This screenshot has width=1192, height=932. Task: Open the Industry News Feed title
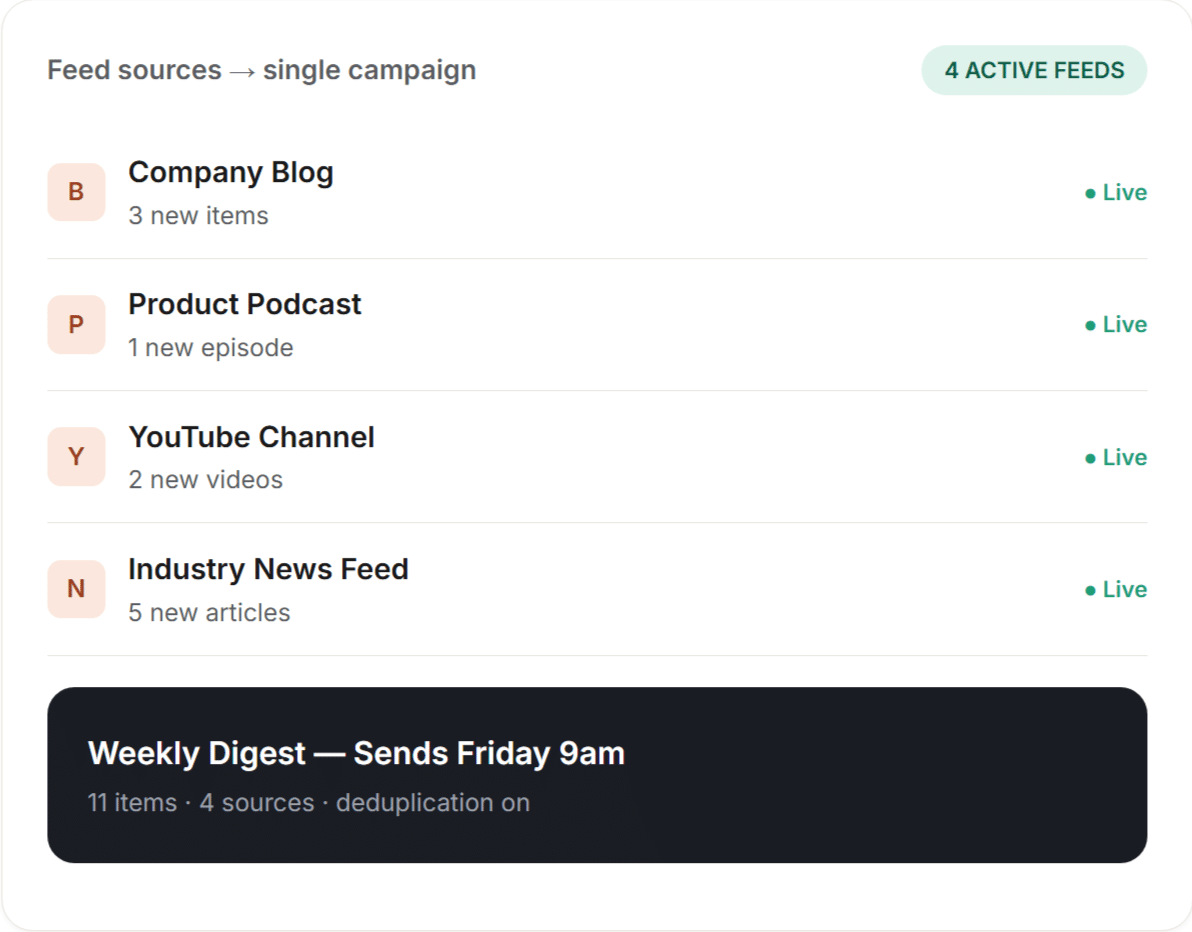coord(268,569)
